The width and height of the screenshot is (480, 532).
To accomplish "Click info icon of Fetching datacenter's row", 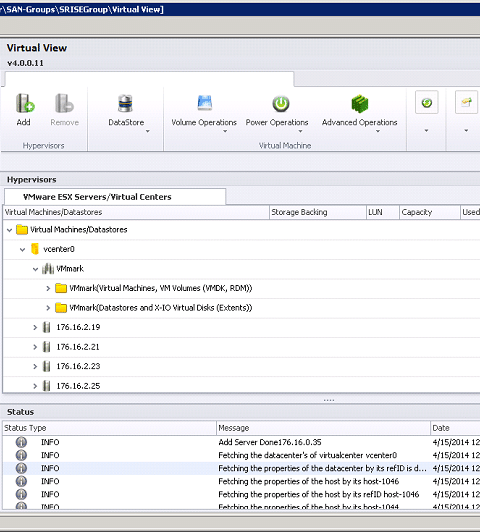I will point(21,455).
